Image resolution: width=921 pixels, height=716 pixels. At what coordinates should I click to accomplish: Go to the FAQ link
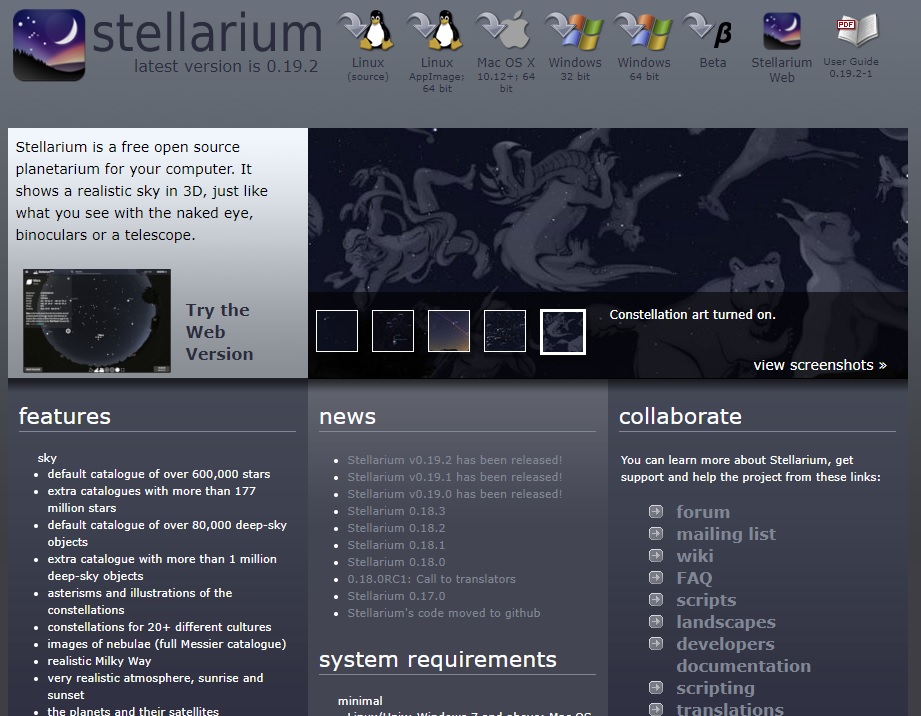(694, 578)
